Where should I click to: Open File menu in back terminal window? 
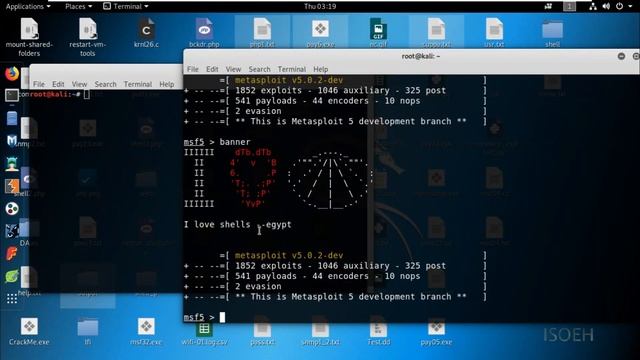pos(39,84)
